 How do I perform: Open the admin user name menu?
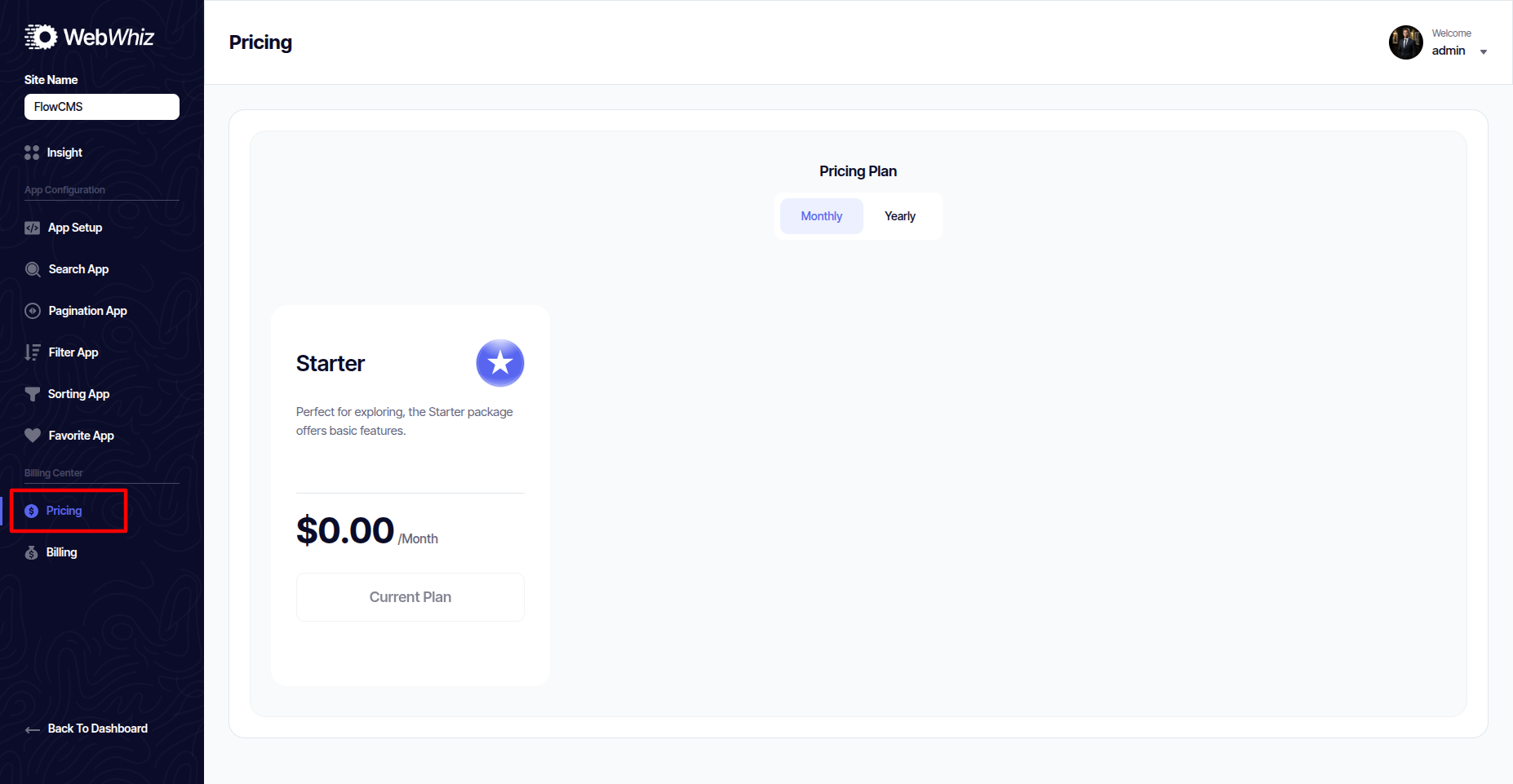coord(1448,51)
